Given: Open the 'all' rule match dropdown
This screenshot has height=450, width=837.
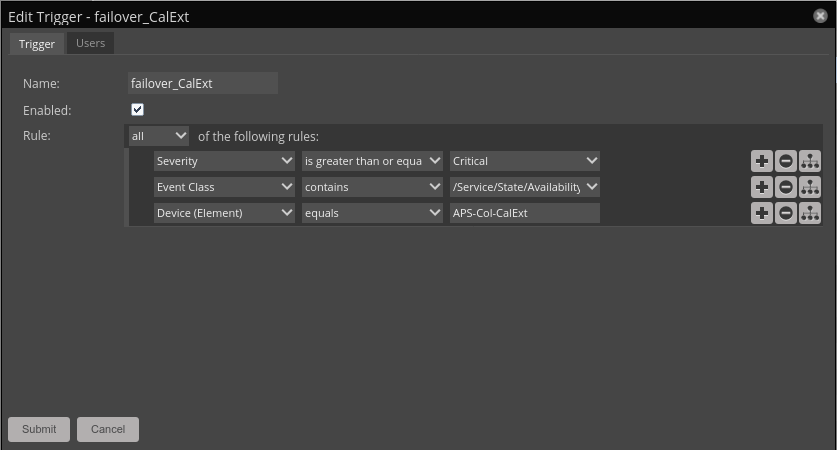Looking at the screenshot, I should tap(158, 136).
